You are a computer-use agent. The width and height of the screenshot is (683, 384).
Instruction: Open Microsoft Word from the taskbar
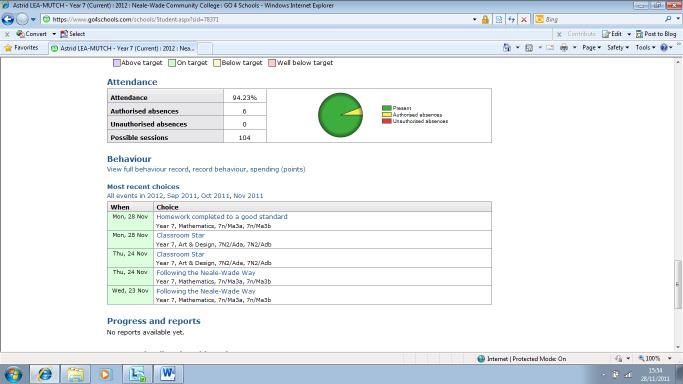click(x=168, y=374)
